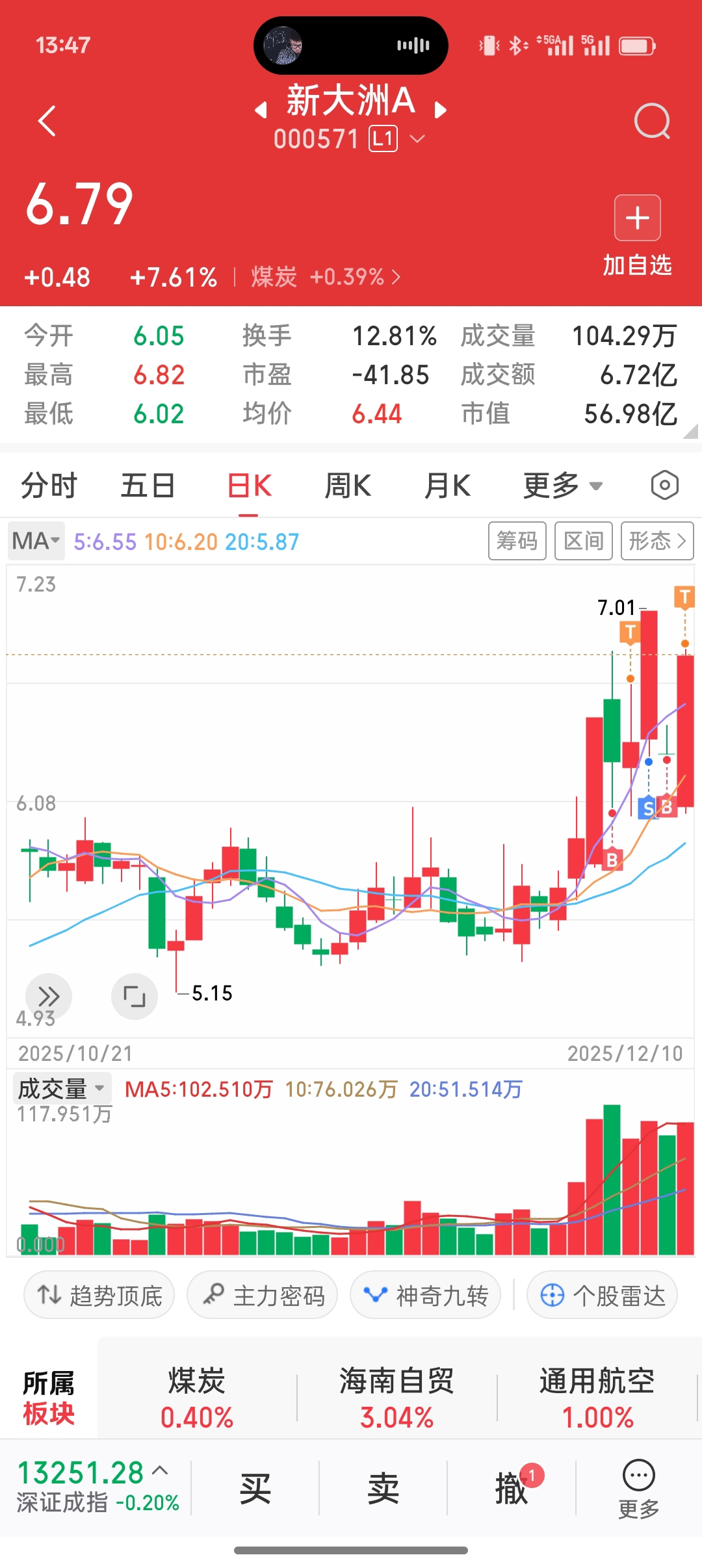Tap the latest red candlestick on chart
The height and width of the screenshot is (1568, 702).
pyautogui.click(x=685, y=731)
